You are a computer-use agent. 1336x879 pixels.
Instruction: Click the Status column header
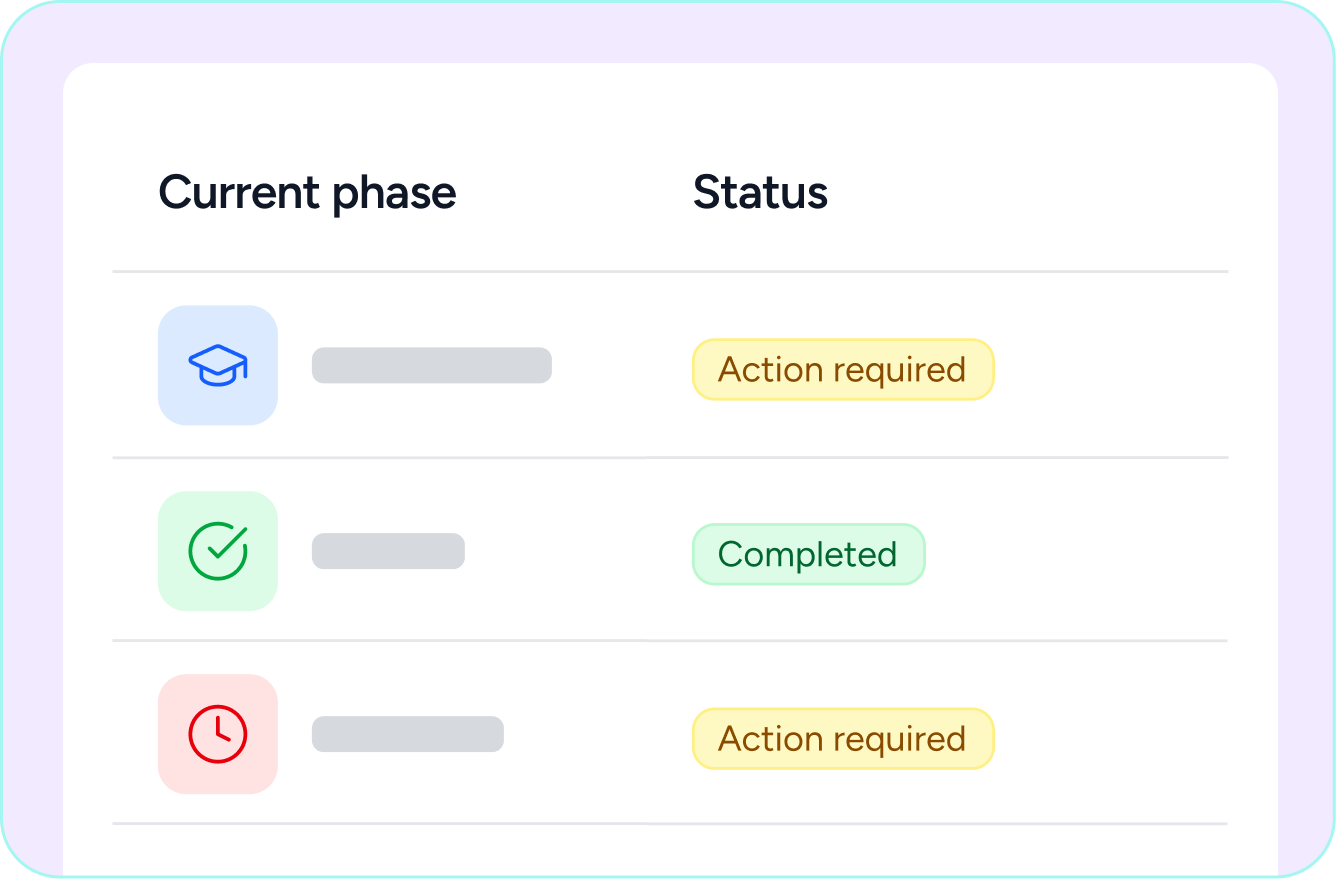click(x=760, y=192)
